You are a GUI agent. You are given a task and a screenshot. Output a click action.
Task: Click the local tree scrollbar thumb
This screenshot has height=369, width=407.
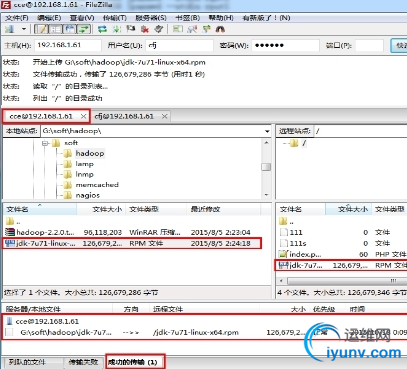tap(266, 167)
